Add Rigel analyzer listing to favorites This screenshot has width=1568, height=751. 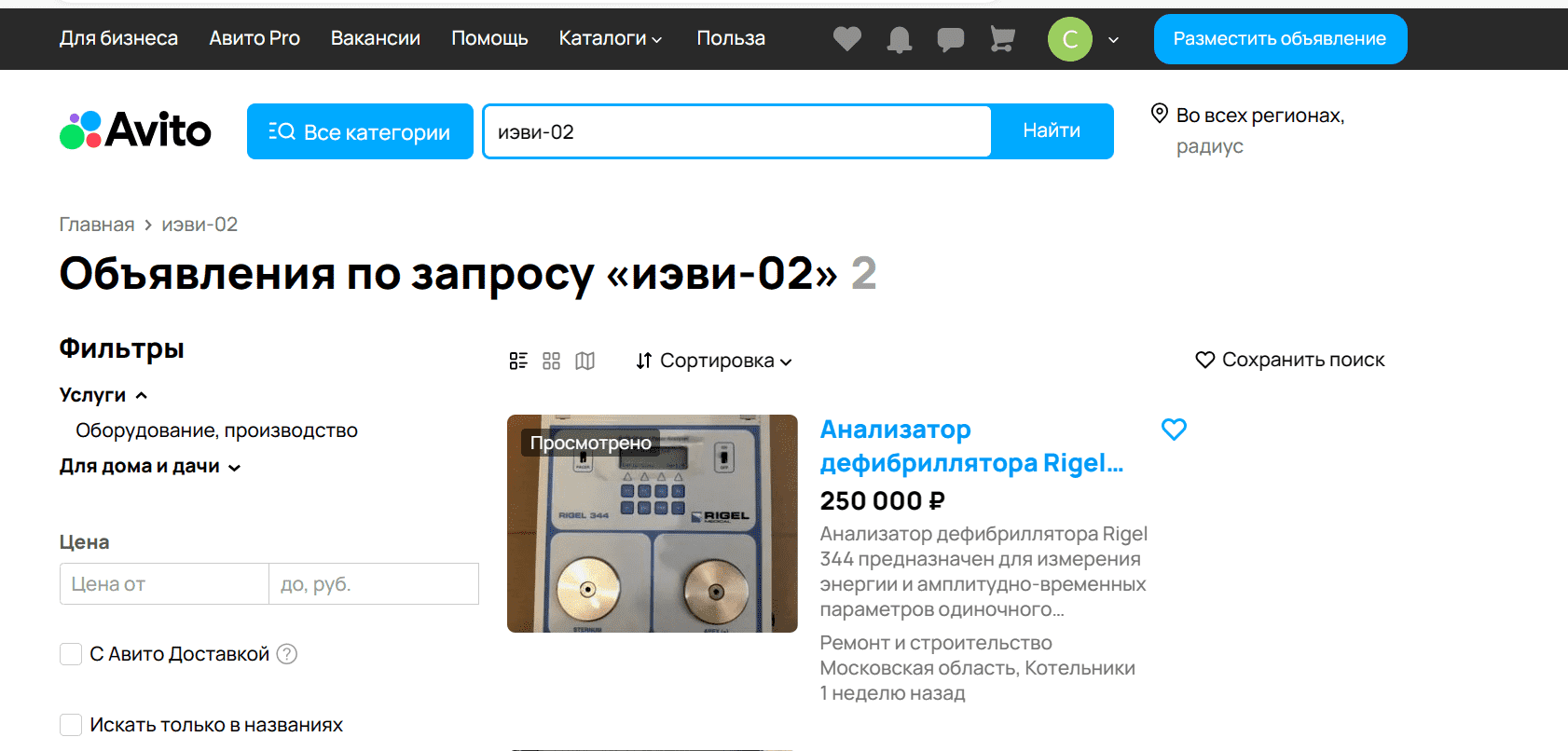pos(1174,429)
